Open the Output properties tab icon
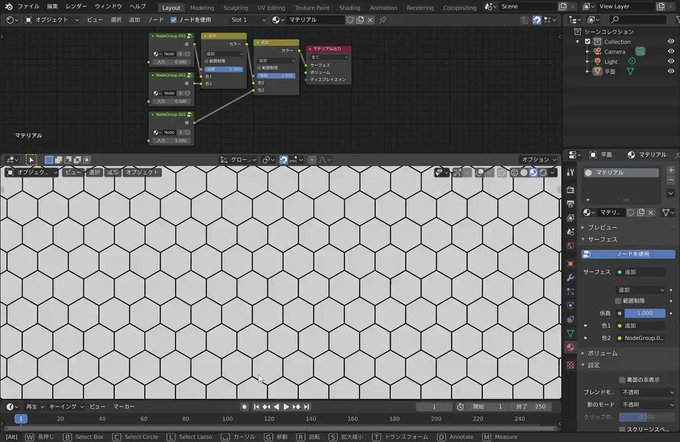 click(x=571, y=204)
